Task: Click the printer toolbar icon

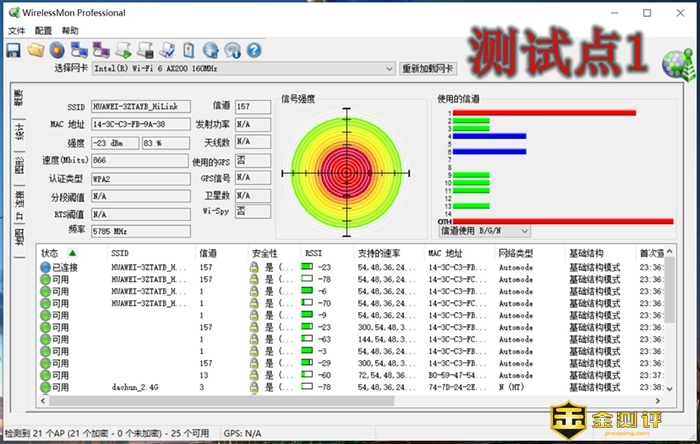Action: point(146,49)
